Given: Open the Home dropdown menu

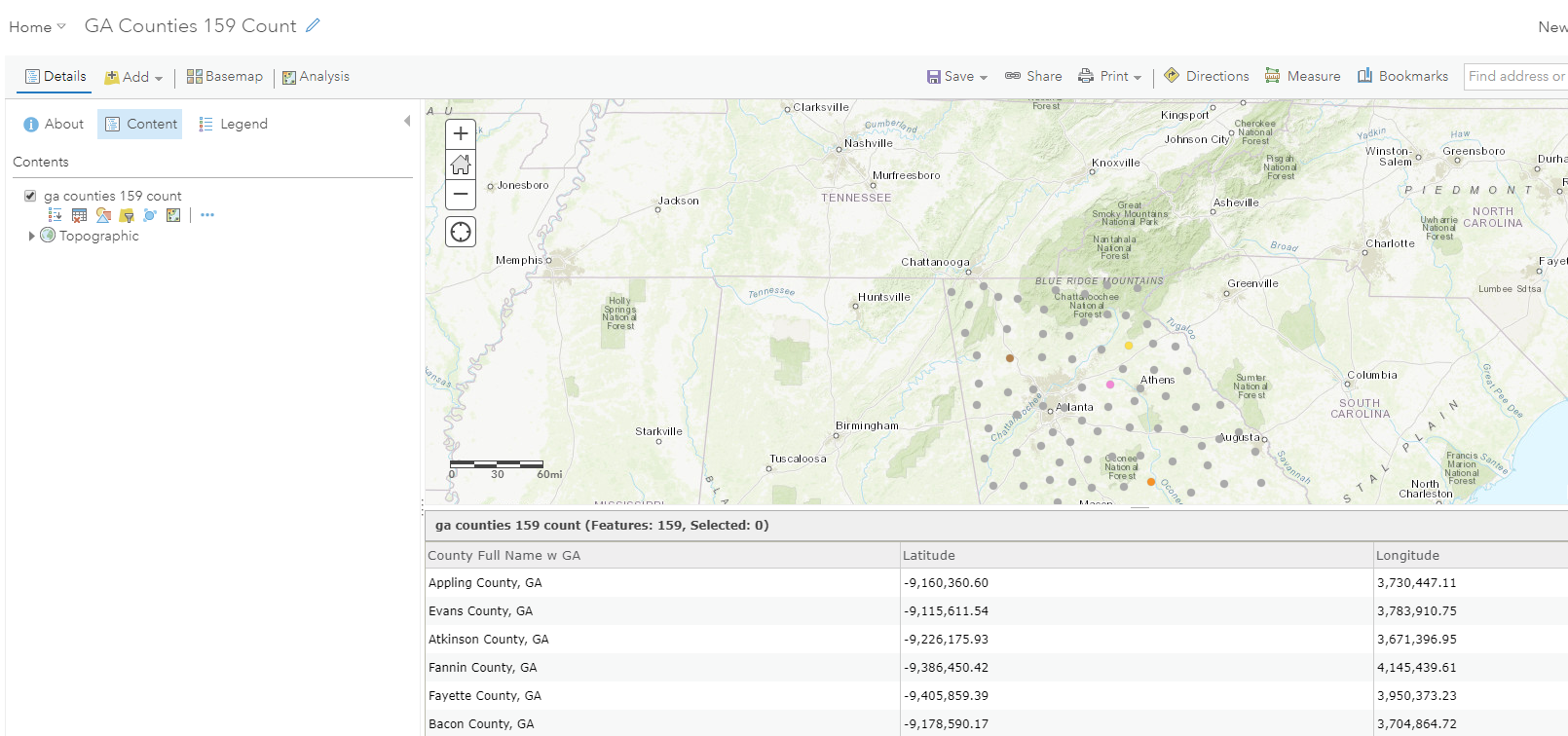Looking at the screenshot, I should [x=37, y=27].
